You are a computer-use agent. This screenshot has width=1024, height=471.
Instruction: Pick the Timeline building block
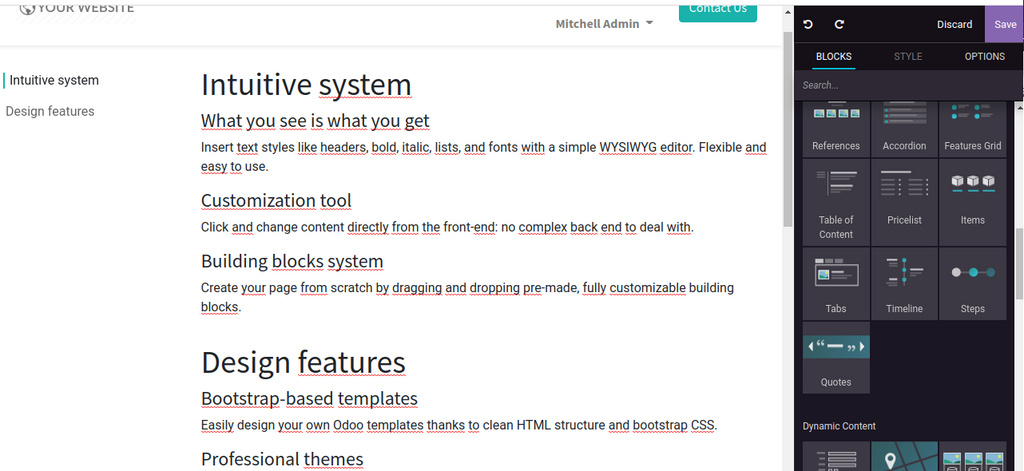tap(904, 285)
